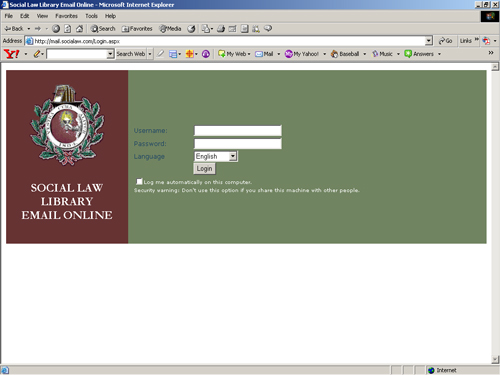Open Yahoo Mail toolbar icon

[264, 54]
